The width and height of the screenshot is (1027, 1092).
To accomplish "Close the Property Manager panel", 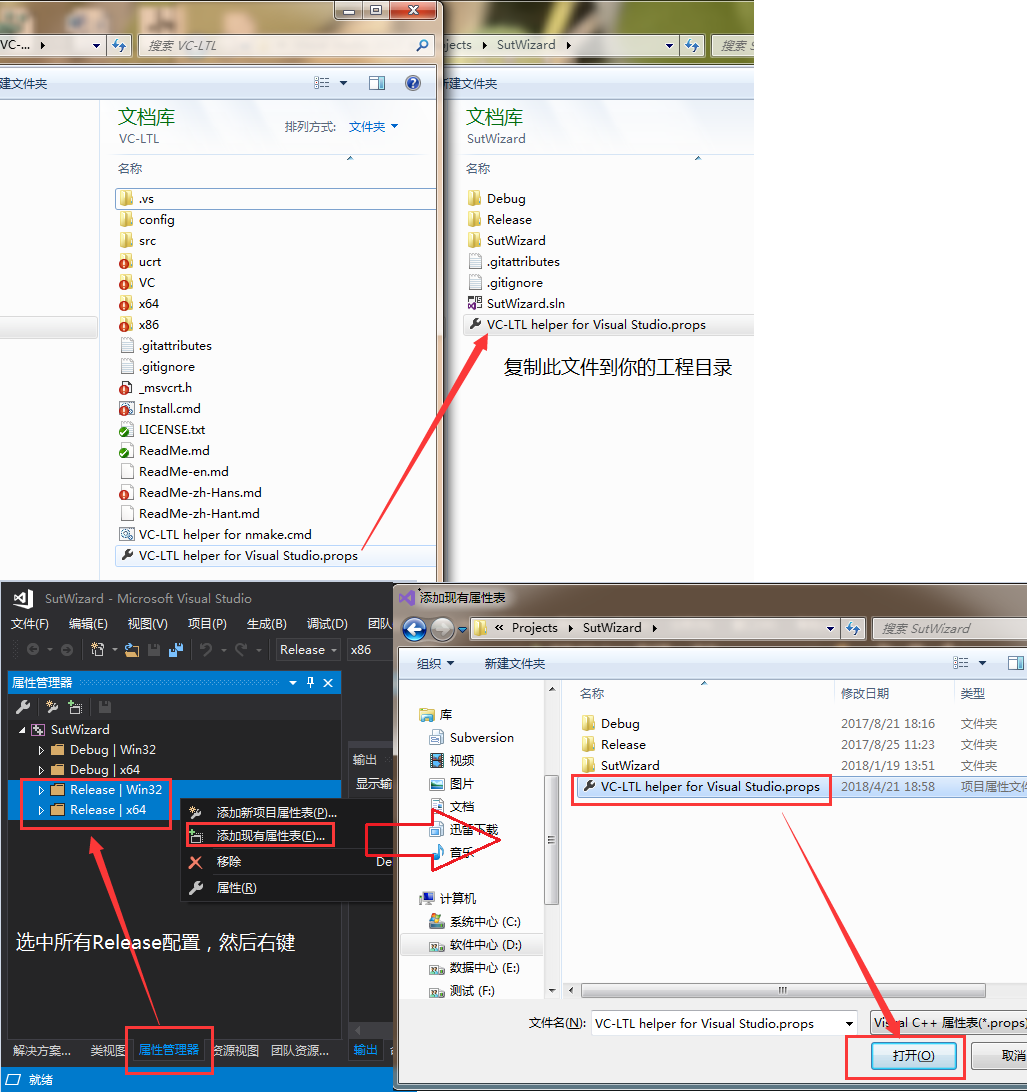I will [x=328, y=682].
